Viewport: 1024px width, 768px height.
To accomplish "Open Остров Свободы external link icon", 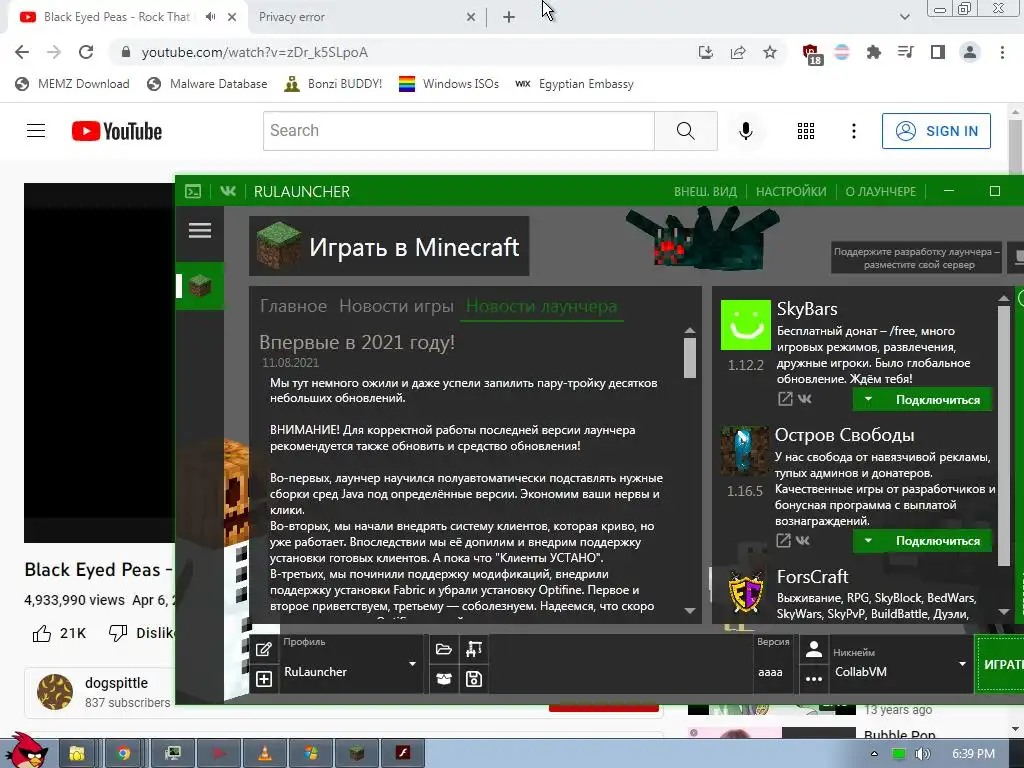I will [783, 540].
